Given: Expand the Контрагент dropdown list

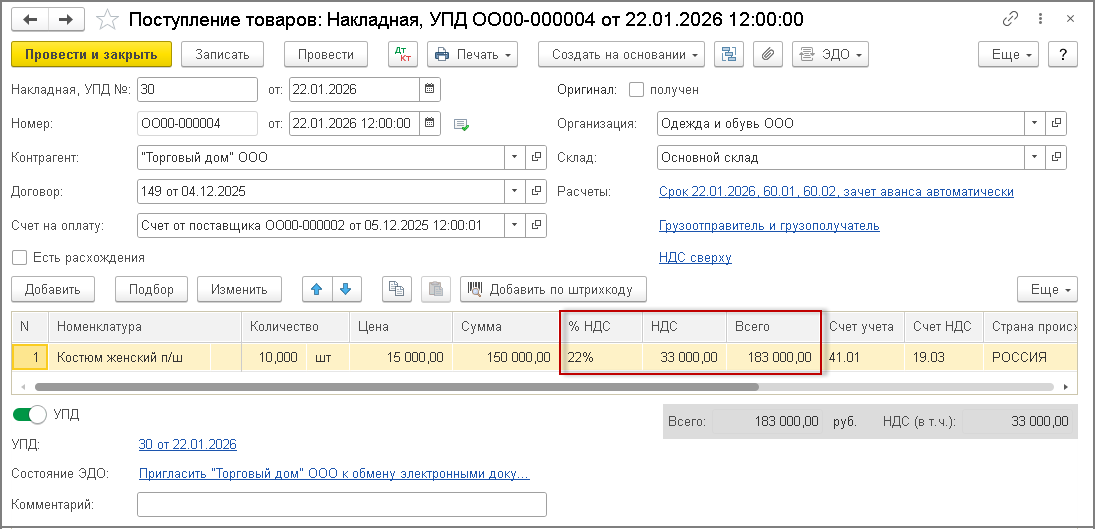Looking at the screenshot, I should tap(515, 158).
